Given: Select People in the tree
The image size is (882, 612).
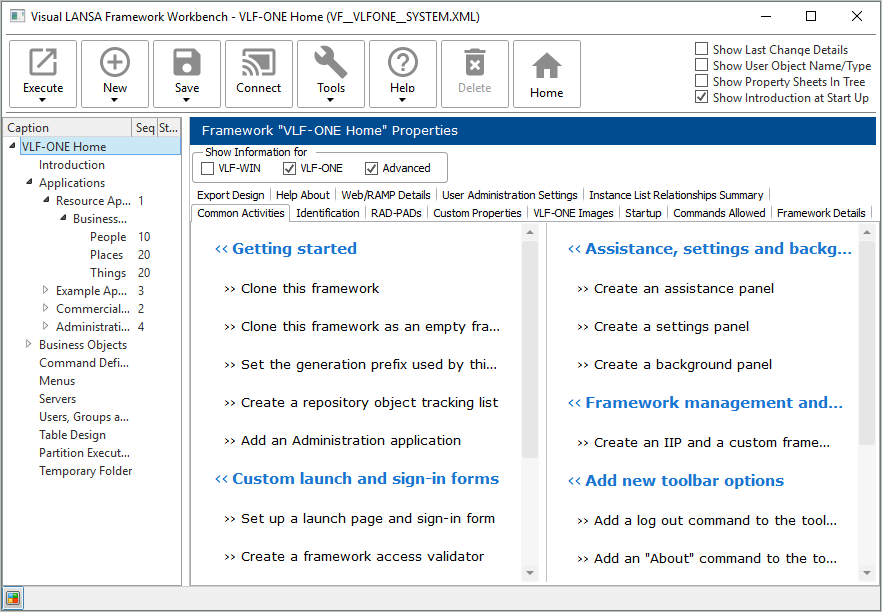Looking at the screenshot, I should 108,237.
